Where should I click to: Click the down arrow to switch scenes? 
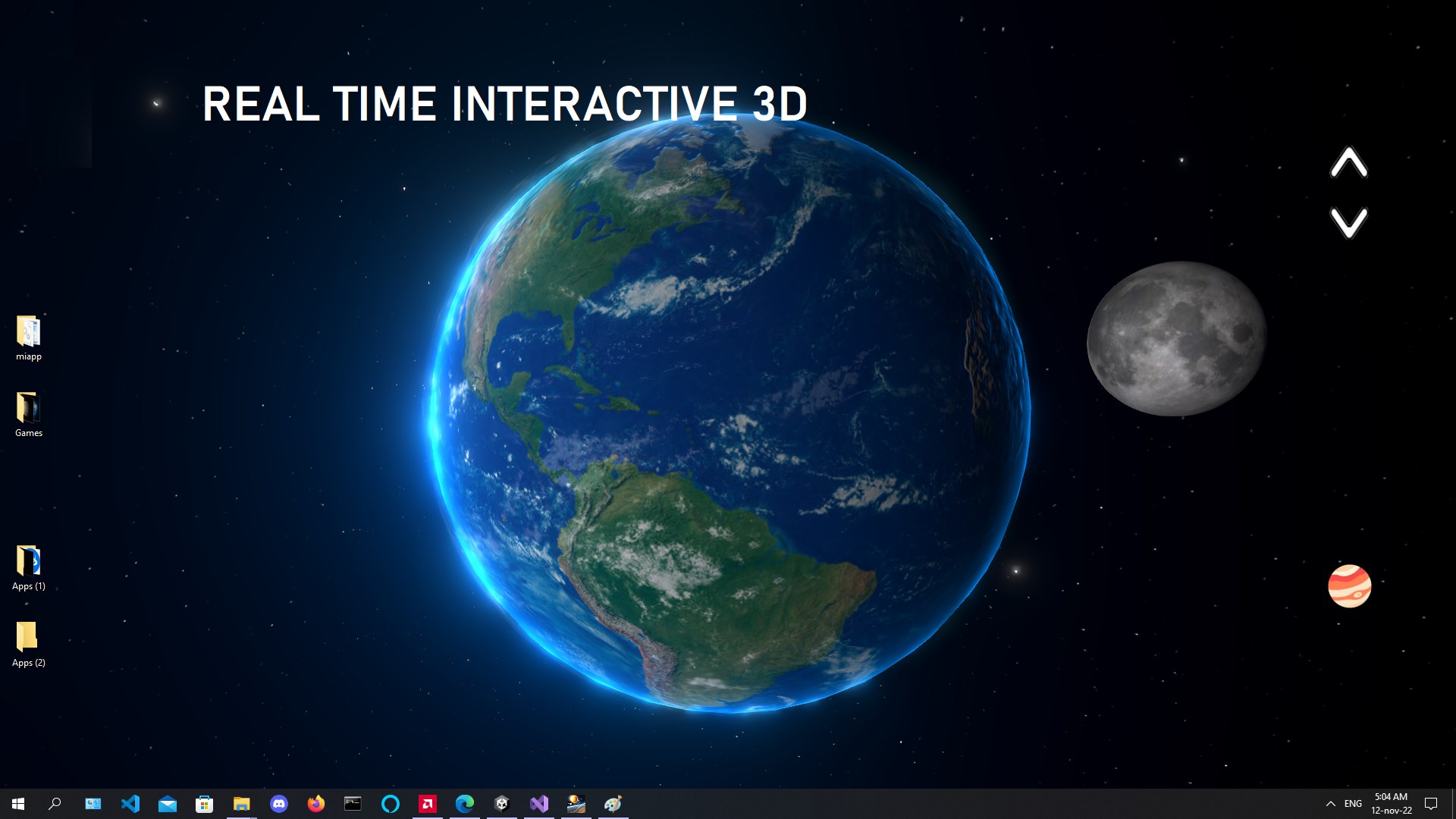(1349, 222)
